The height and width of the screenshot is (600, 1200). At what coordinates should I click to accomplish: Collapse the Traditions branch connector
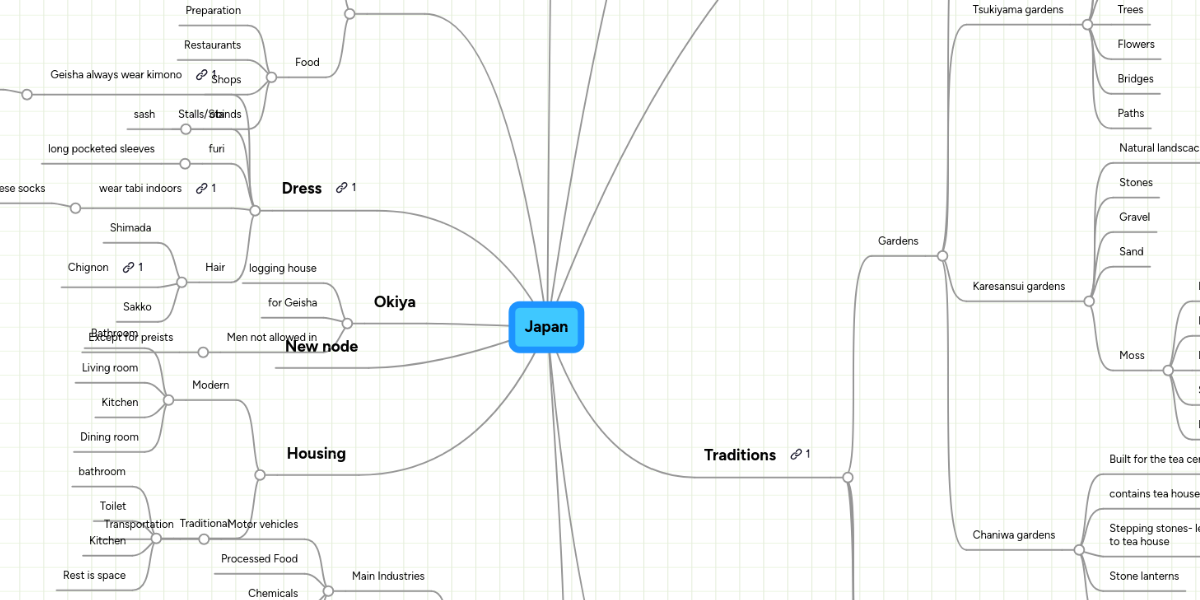click(x=848, y=477)
